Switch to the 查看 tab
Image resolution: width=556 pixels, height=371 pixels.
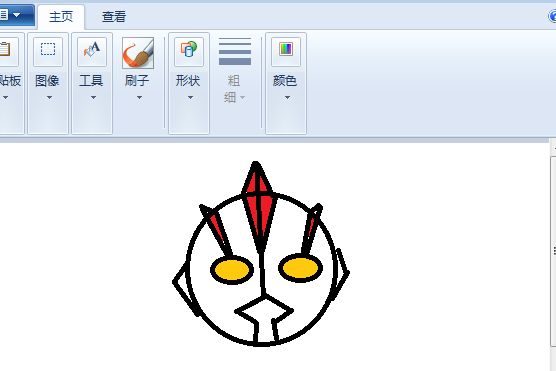pos(114,16)
